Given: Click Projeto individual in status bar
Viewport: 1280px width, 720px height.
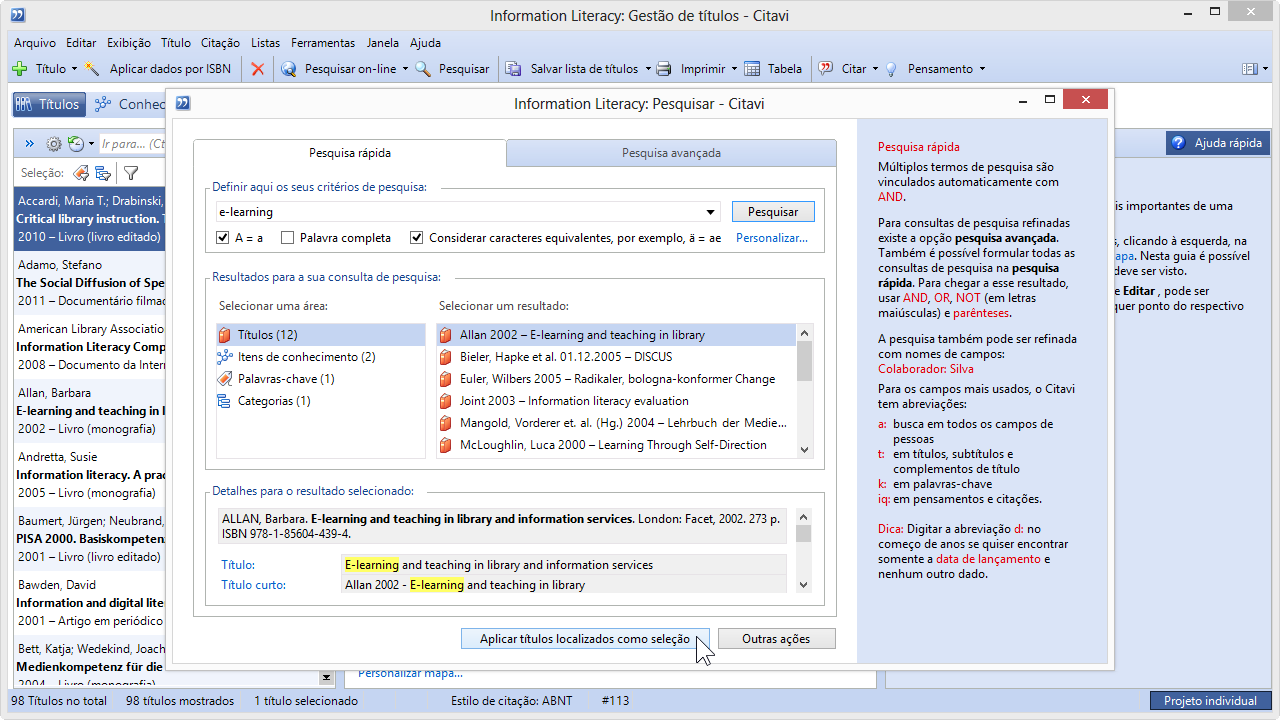Looking at the screenshot, I should [1210, 701].
